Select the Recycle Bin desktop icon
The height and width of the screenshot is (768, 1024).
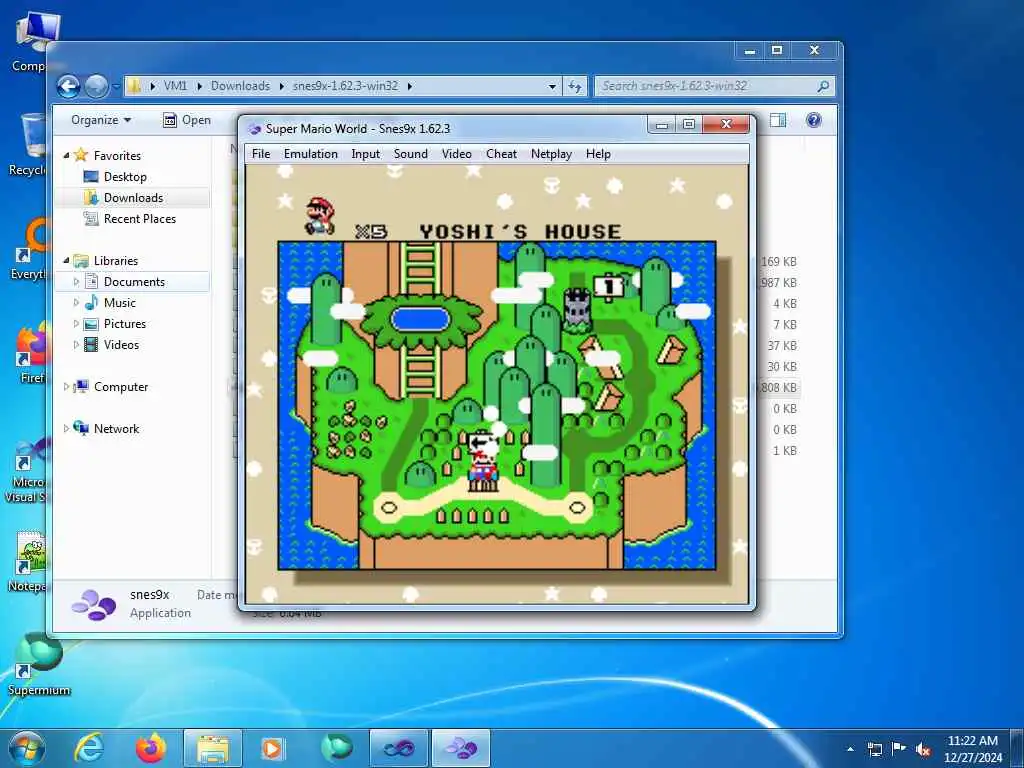(27, 145)
